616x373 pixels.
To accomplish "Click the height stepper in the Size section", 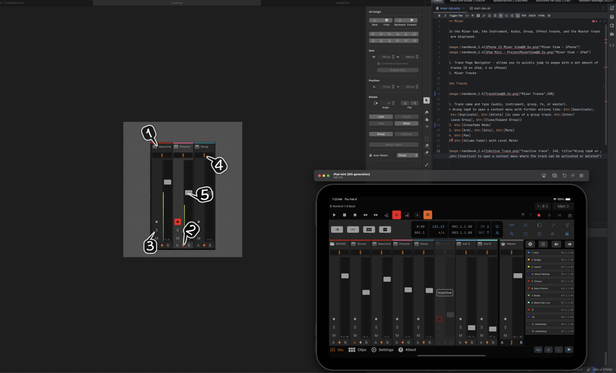I will 417,57.
